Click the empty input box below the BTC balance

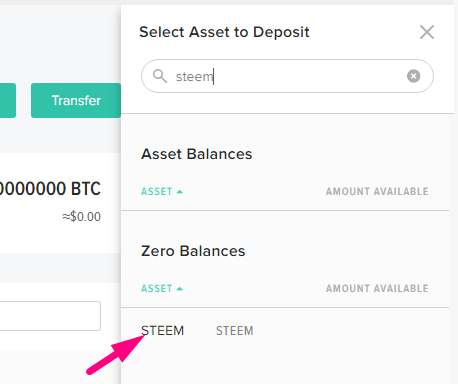pos(50,316)
